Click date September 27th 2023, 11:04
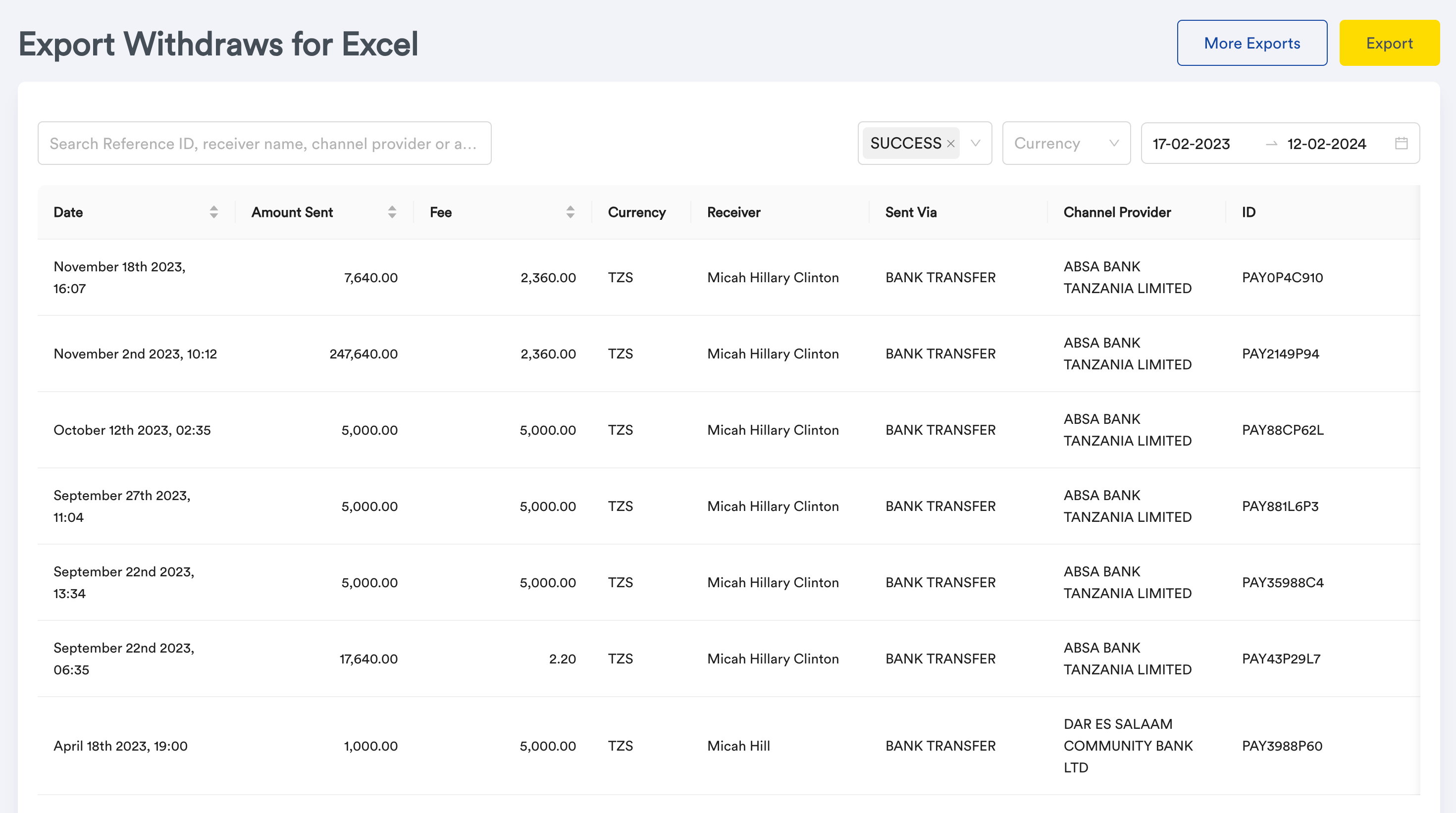This screenshot has height=813, width=1456. (x=122, y=507)
